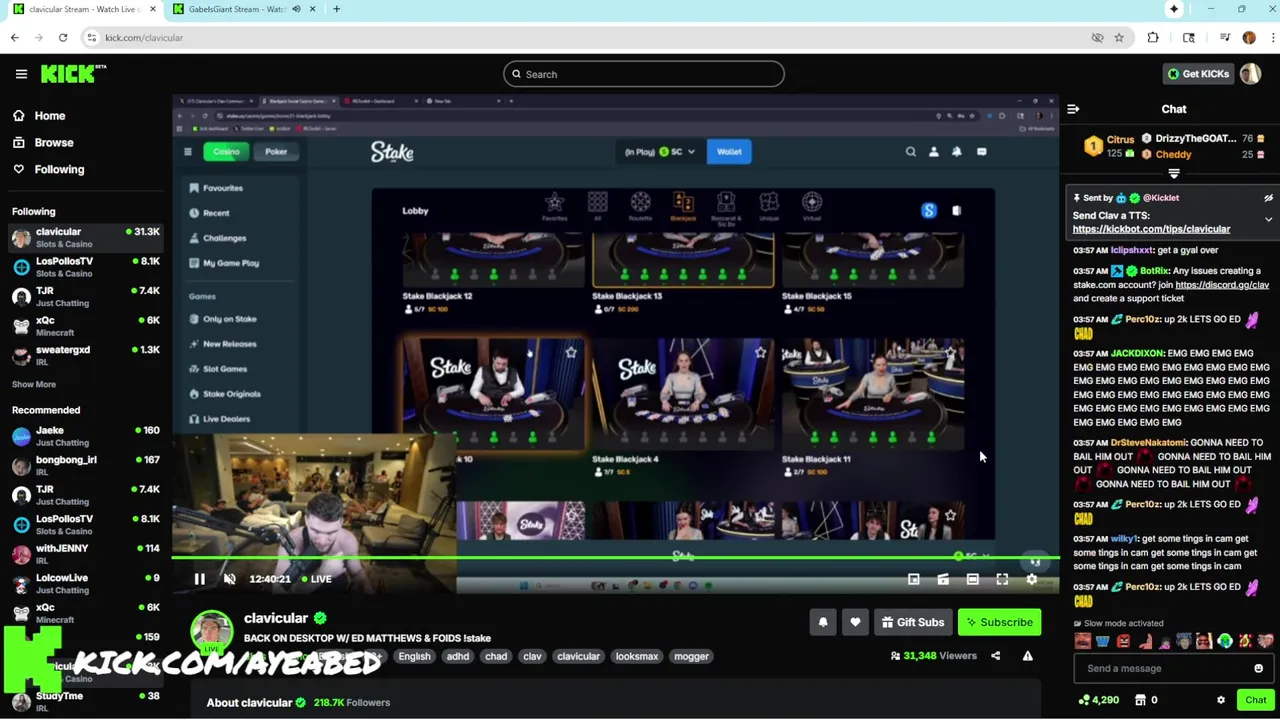Viewport: 1280px width, 720px height.
Task: Focus the Kick search box
Action: coord(644,74)
